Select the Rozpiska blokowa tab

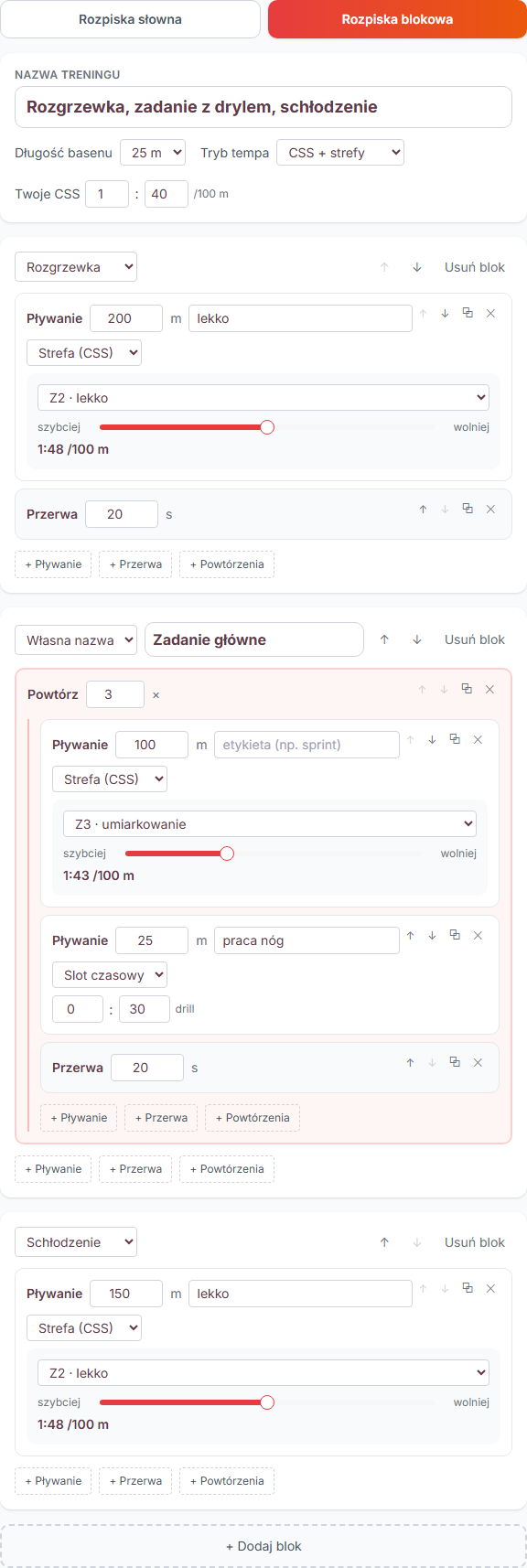[397, 19]
